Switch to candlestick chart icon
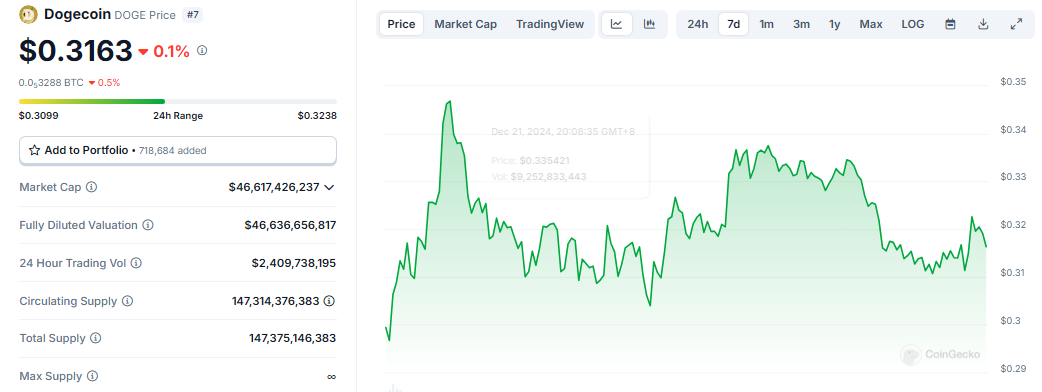Viewport: 1042px width, 392px height. (x=649, y=25)
